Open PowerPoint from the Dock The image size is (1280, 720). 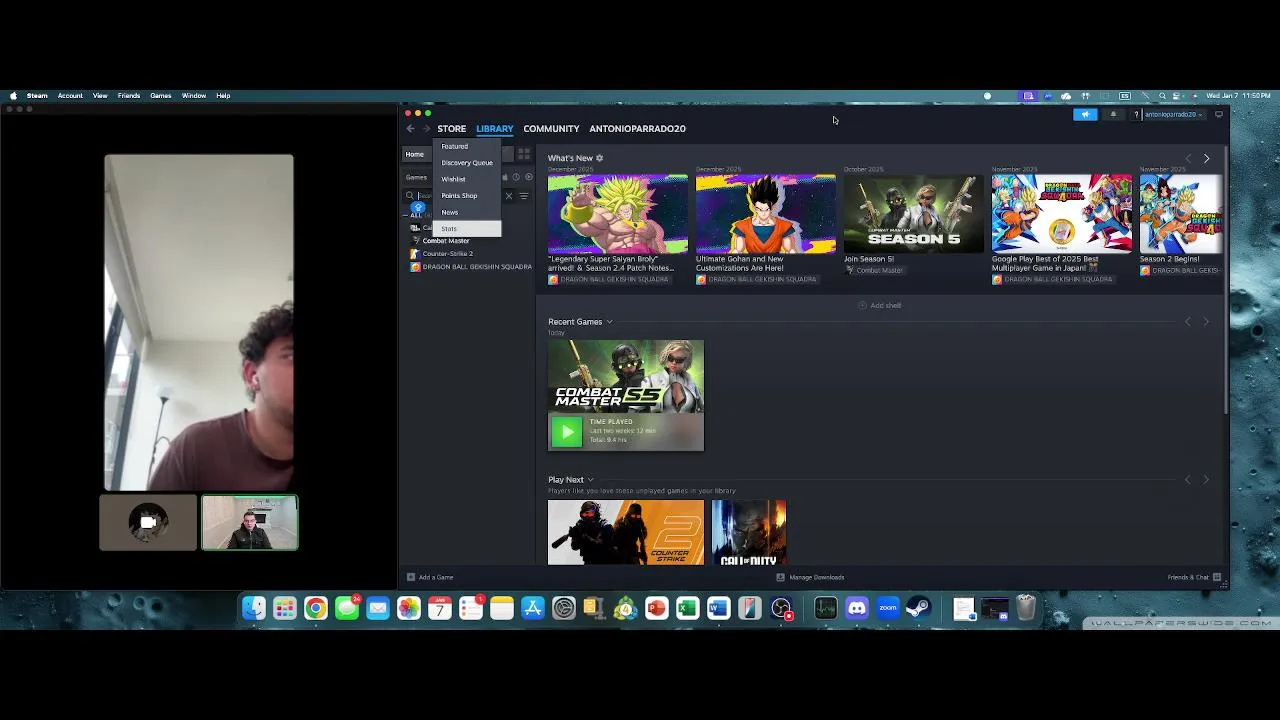pos(656,608)
